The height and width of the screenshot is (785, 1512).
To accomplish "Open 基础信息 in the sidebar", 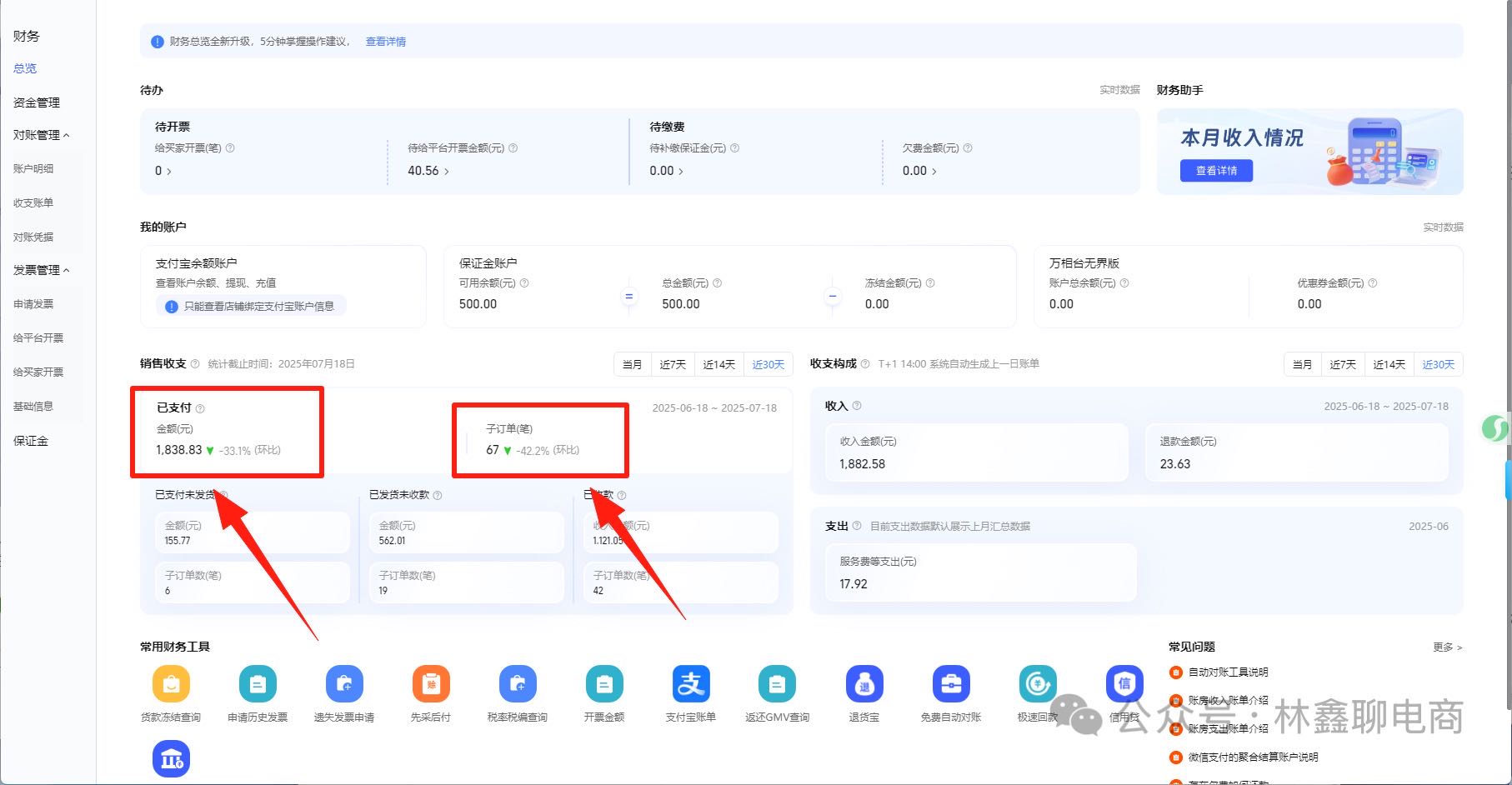I will pyautogui.click(x=33, y=407).
